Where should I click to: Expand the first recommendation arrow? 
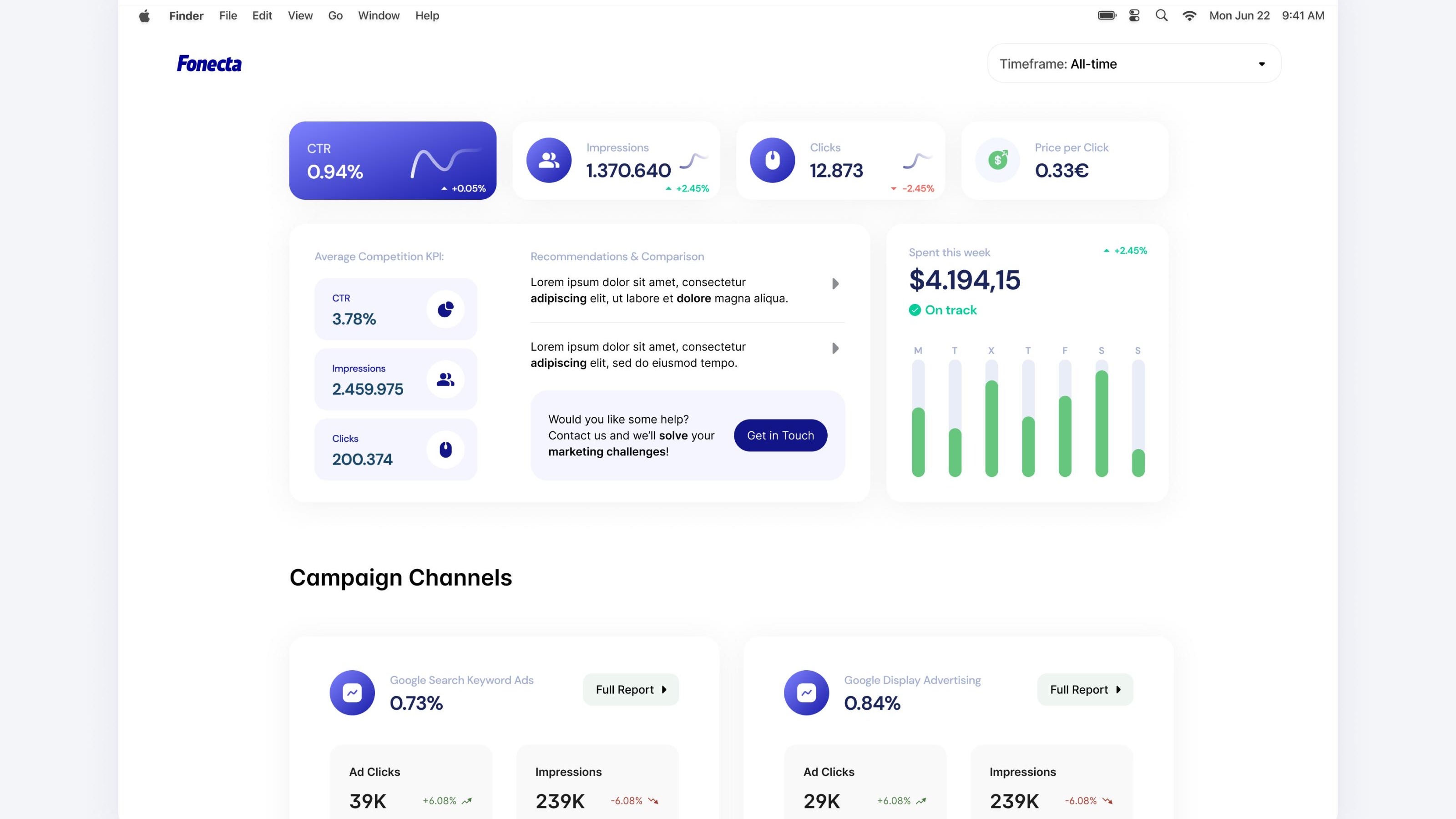pyautogui.click(x=835, y=284)
